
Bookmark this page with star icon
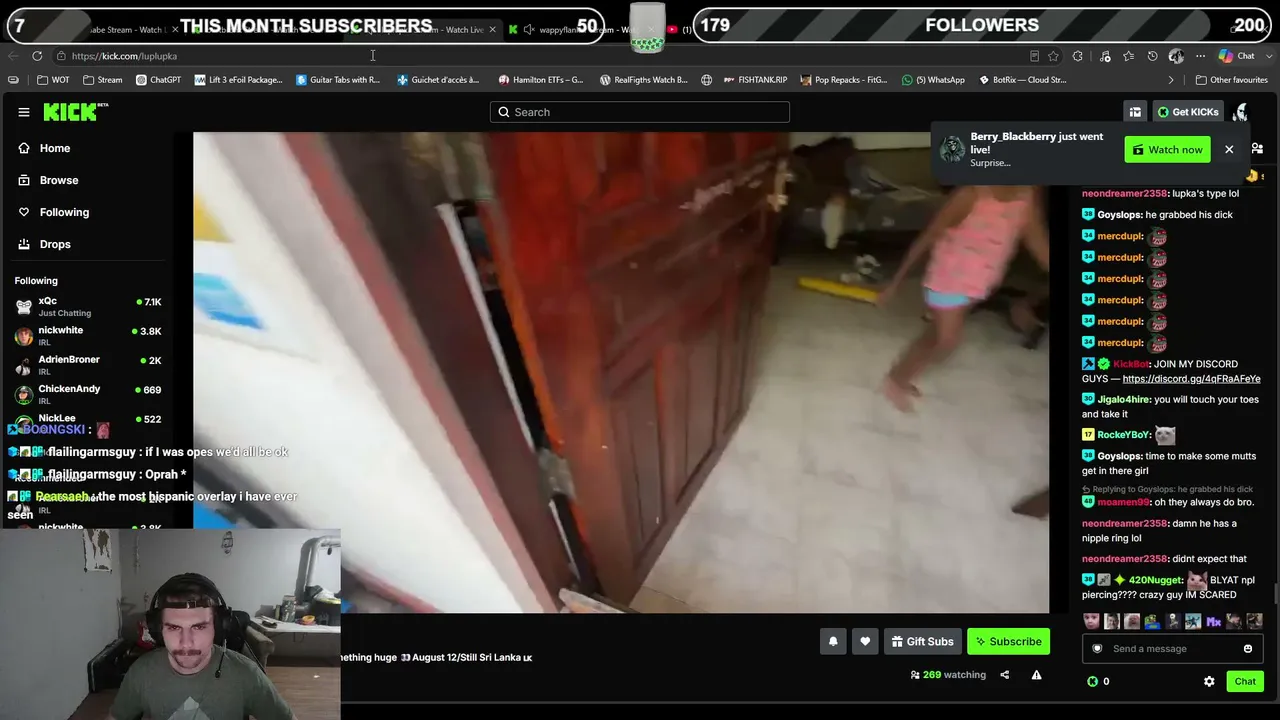pyautogui.click(x=1053, y=56)
